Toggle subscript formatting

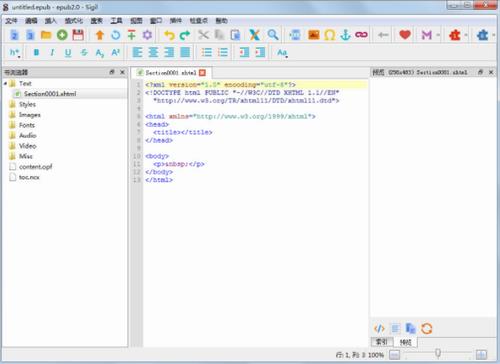coord(100,53)
